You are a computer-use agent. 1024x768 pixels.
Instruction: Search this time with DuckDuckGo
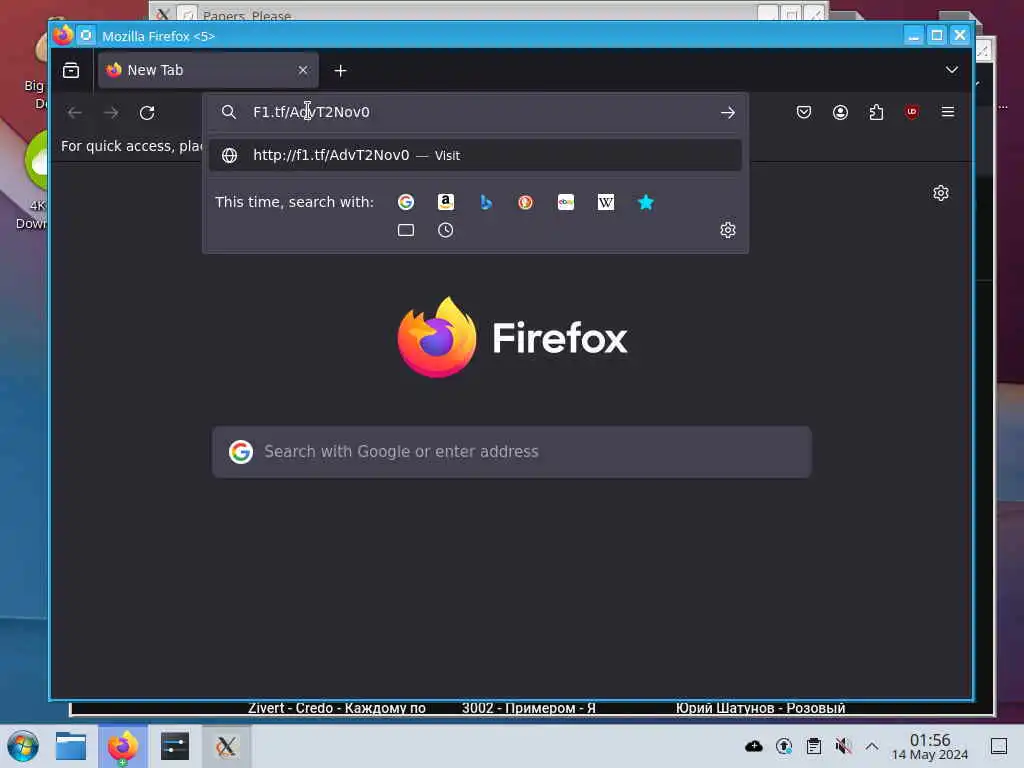tap(526, 202)
